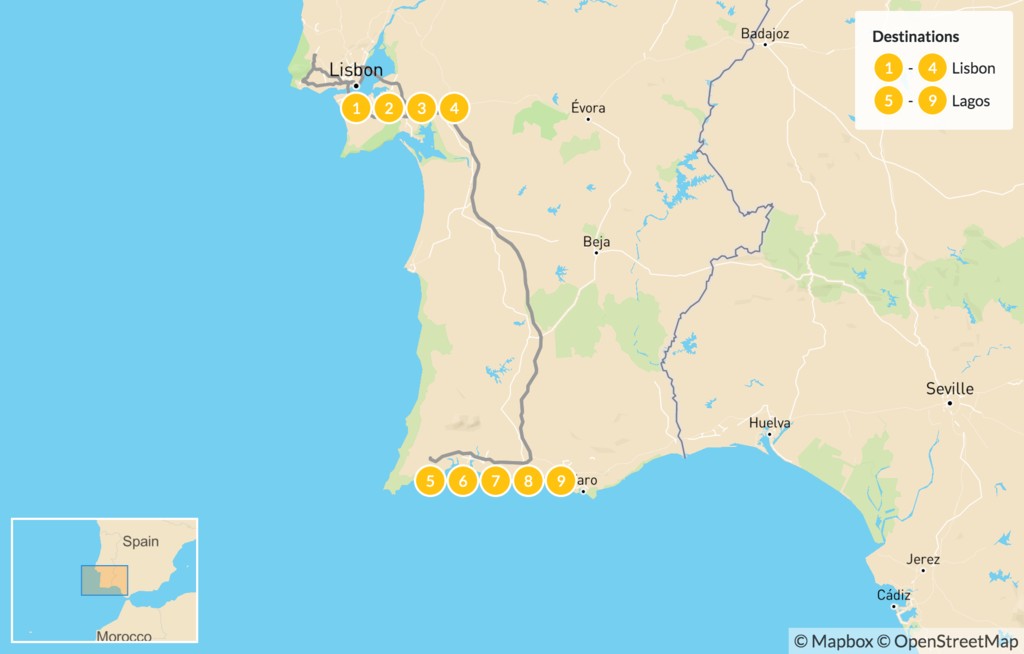The width and height of the screenshot is (1024, 654).
Task: Click the inset overview map thumbnail
Action: [x=104, y=580]
